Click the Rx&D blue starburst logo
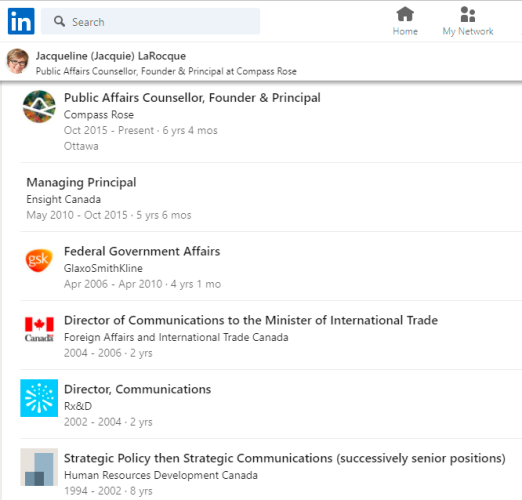The image size is (522, 500). click(39, 398)
